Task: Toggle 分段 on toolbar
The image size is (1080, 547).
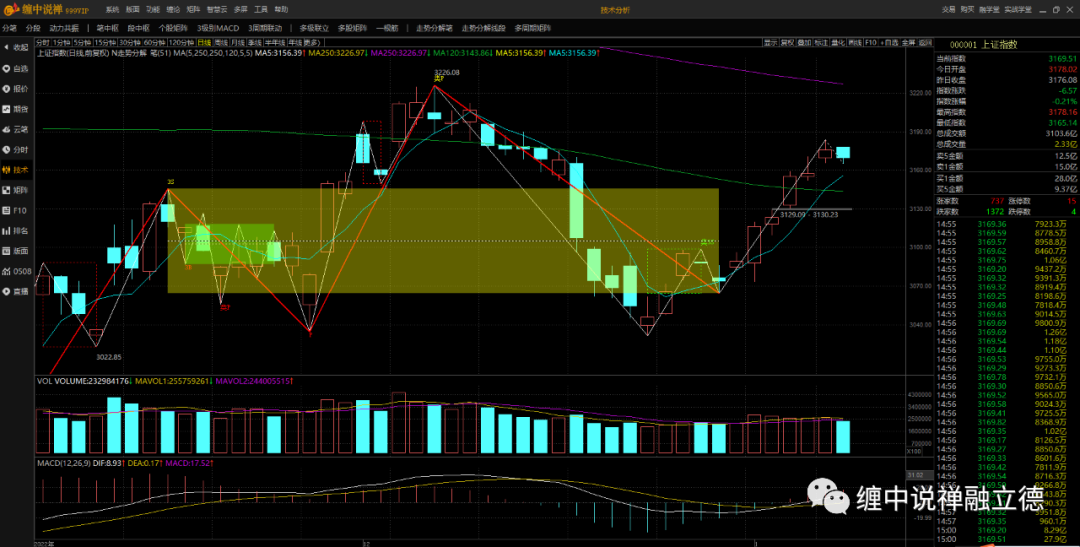Action: click(33, 28)
